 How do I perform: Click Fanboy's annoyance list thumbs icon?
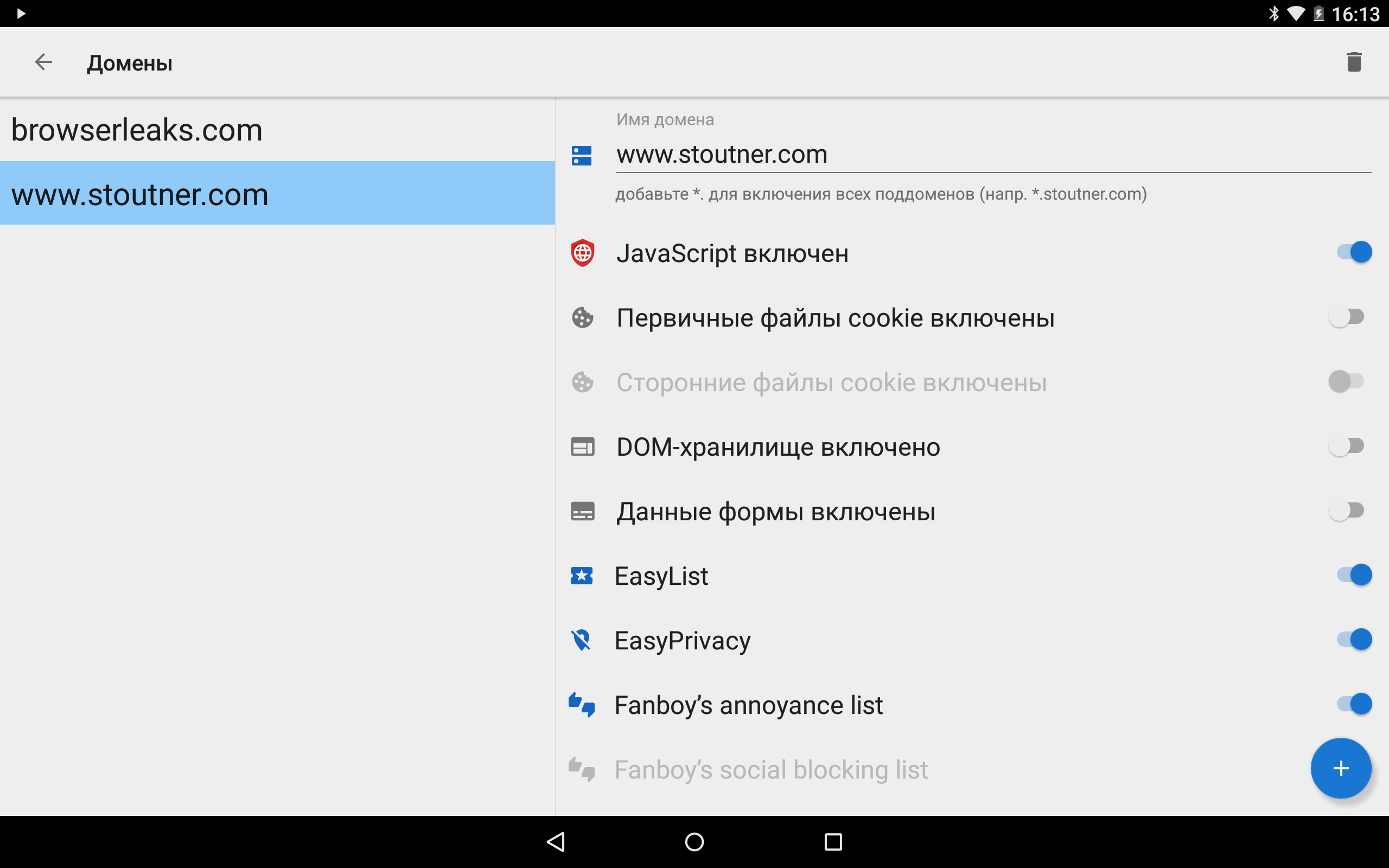582,704
